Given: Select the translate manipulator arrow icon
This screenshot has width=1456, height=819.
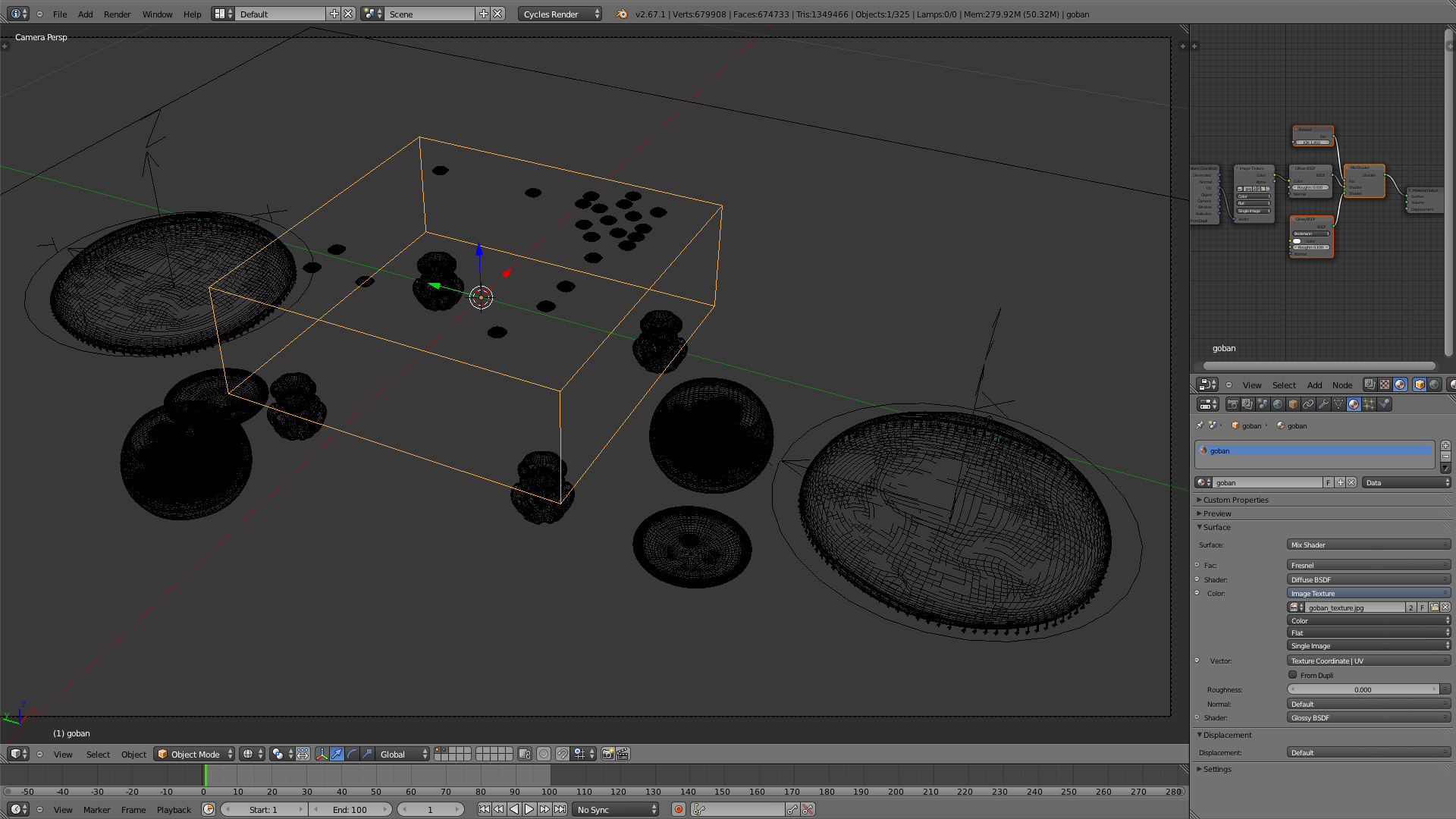Looking at the screenshot, I should pyautogui.click(x=337, y=754).
